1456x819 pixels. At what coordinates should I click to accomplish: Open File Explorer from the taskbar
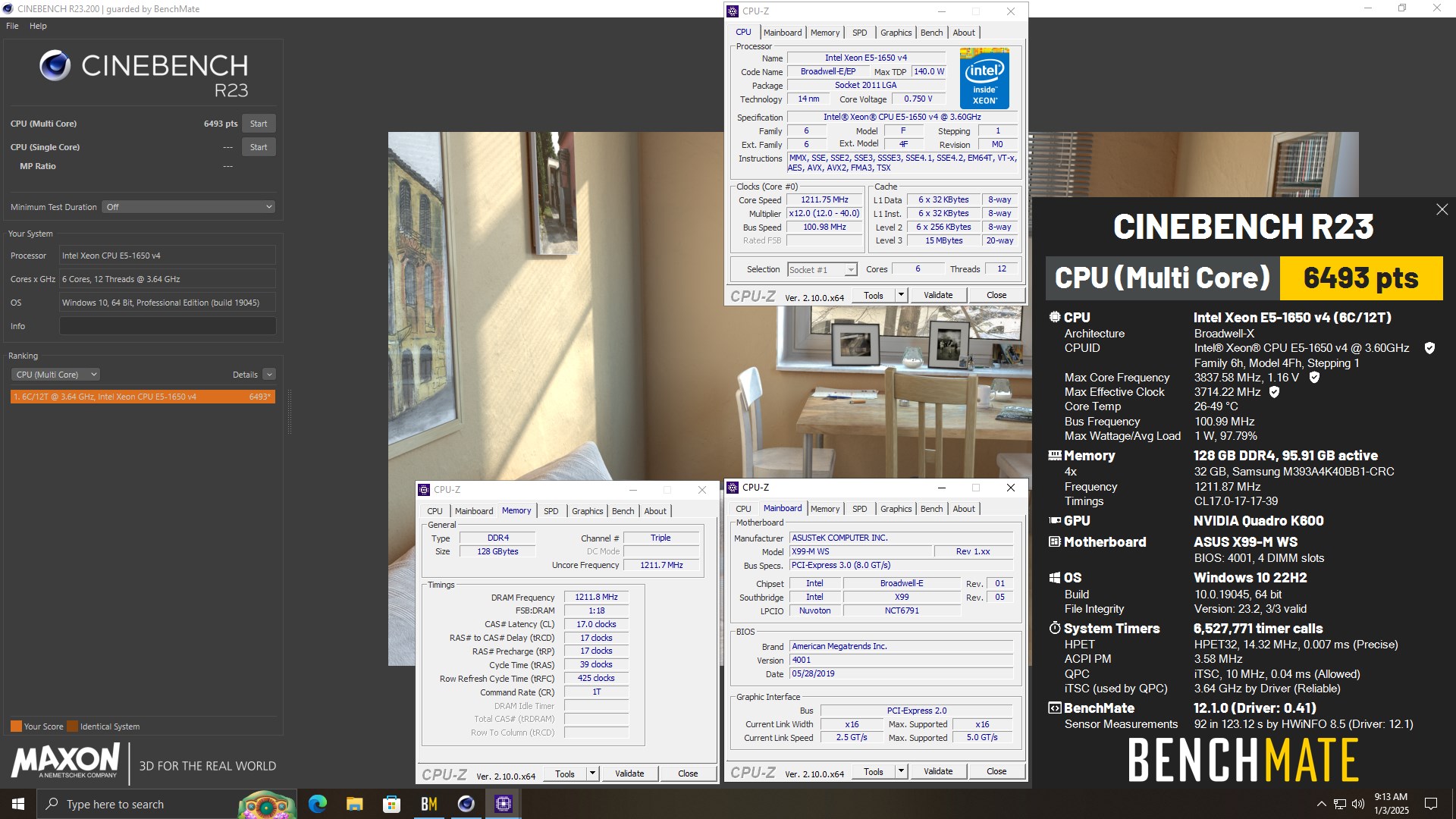[x=354, y=804]
